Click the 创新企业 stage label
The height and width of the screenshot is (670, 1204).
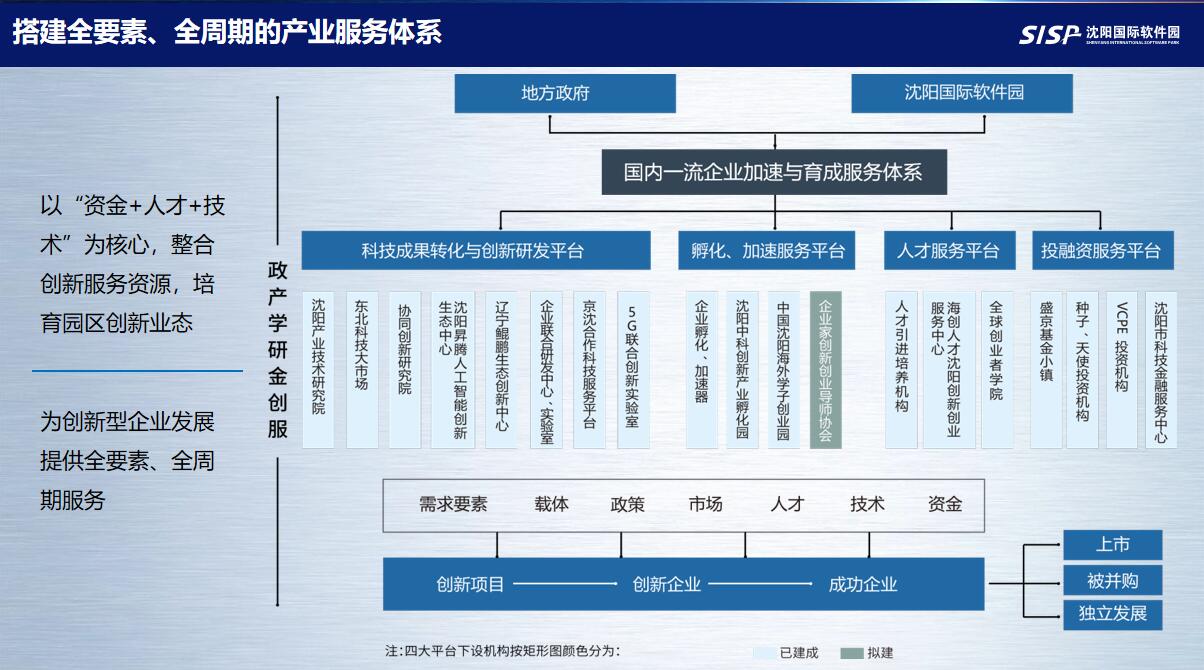tap(667, 584)
